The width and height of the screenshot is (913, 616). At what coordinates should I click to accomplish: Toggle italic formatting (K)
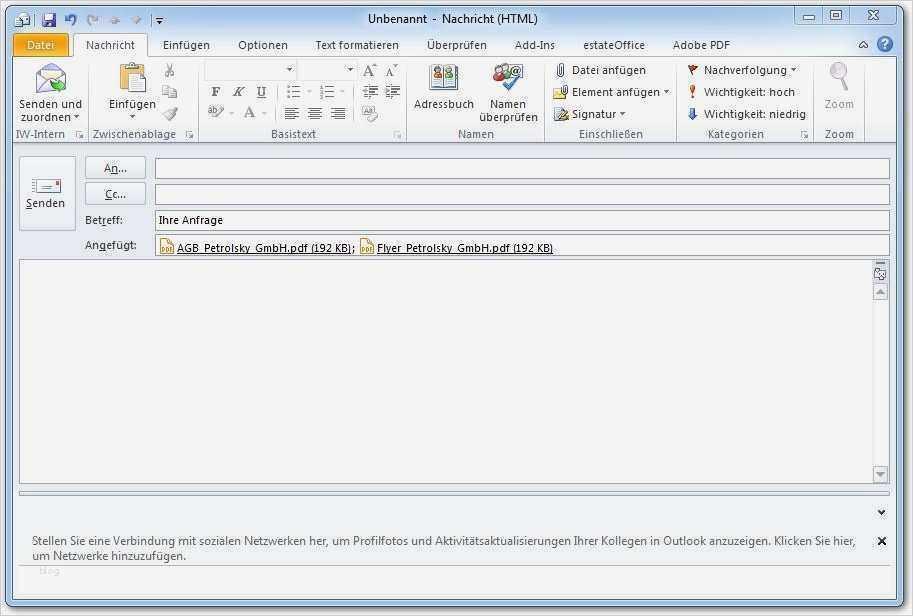238,92
